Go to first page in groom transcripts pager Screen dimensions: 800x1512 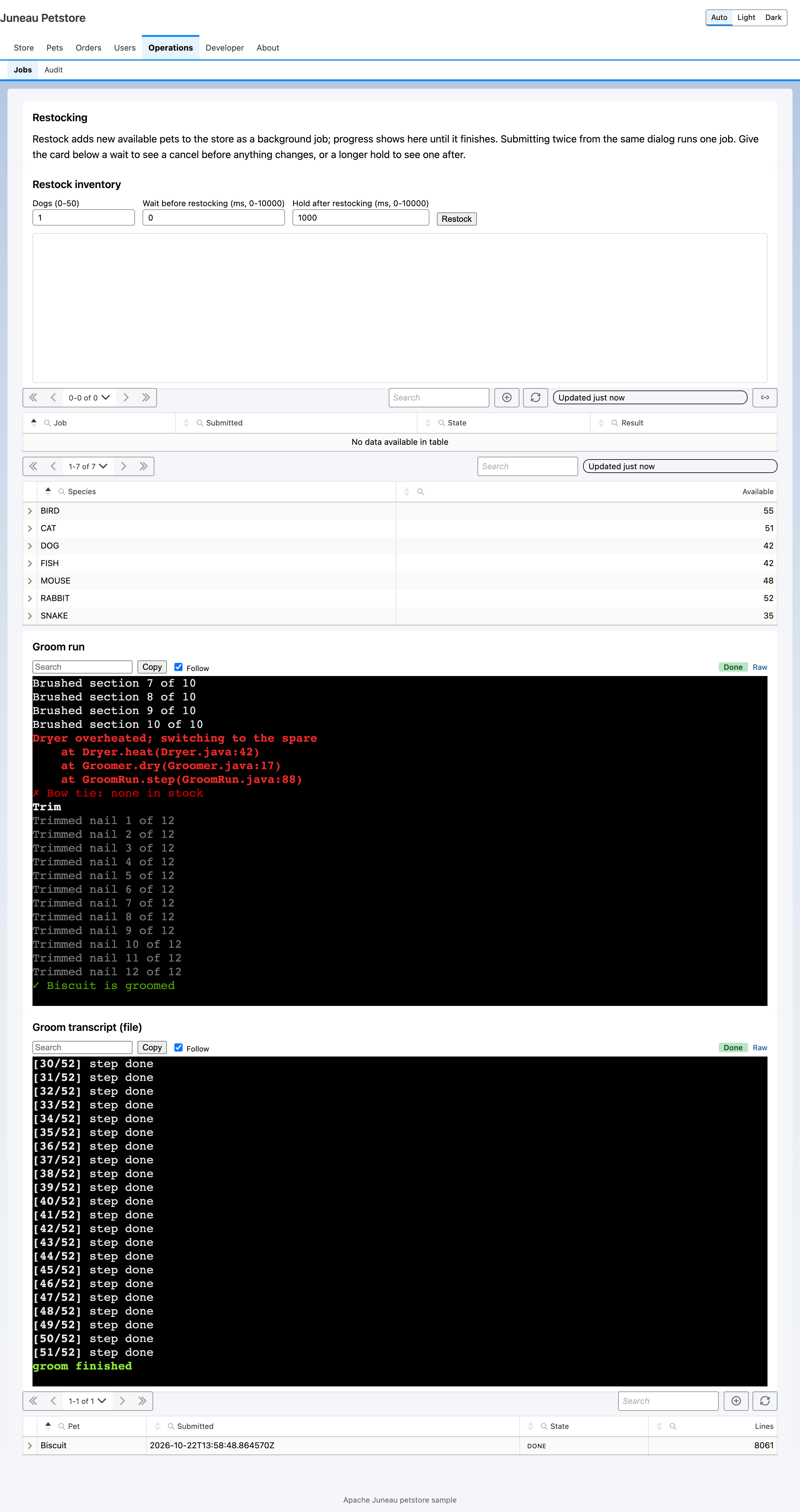(33, 1400)
